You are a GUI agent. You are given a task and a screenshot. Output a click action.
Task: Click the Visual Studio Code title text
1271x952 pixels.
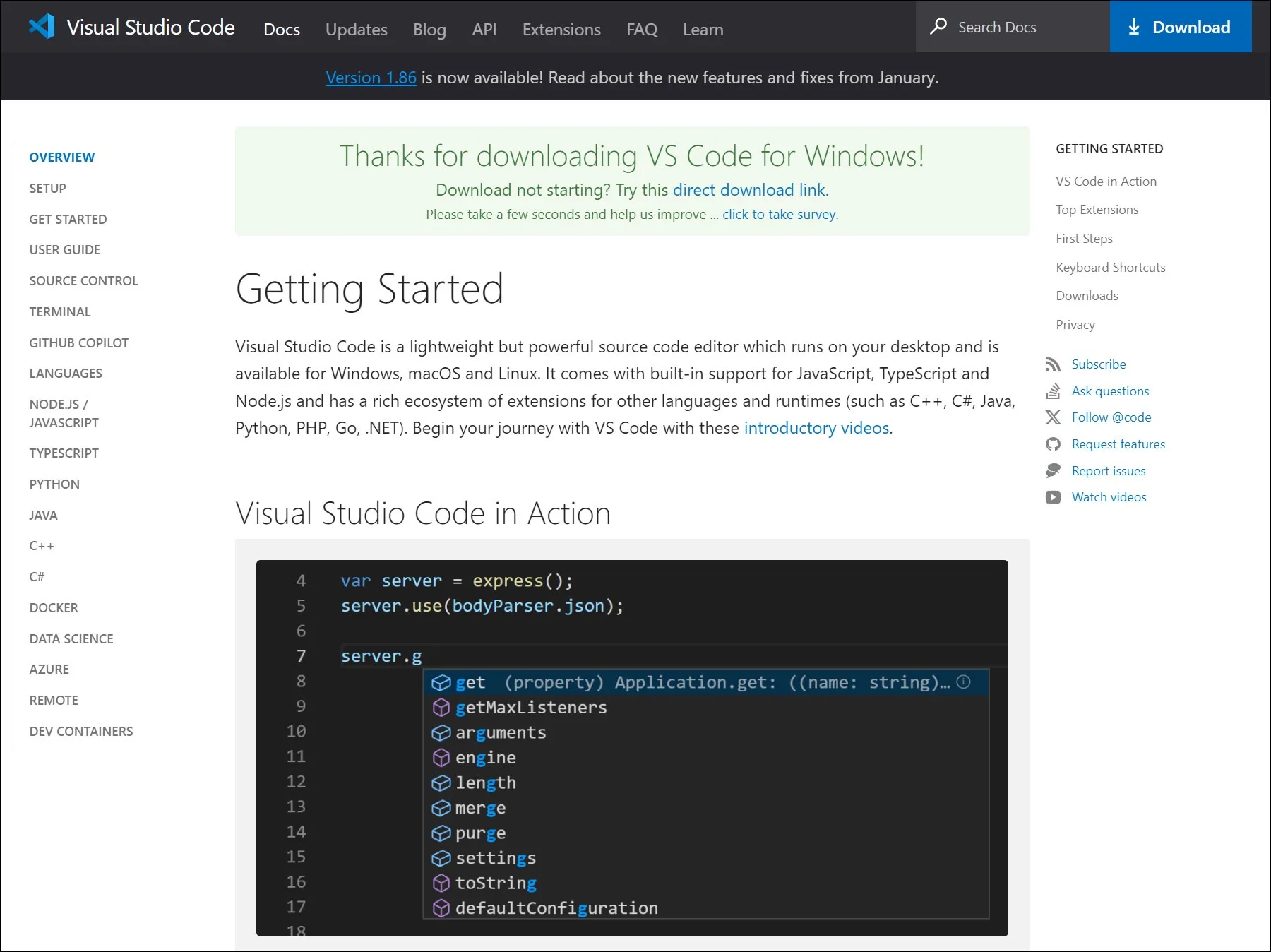pos(150,27)
